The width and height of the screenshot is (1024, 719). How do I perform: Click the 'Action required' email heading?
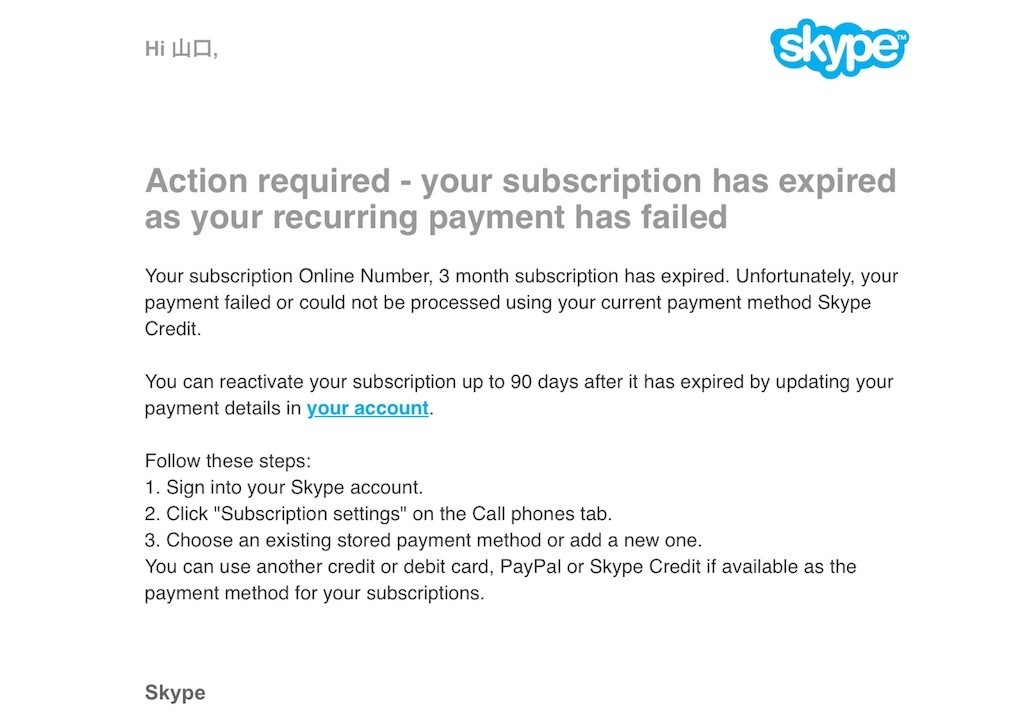point(520,199)
